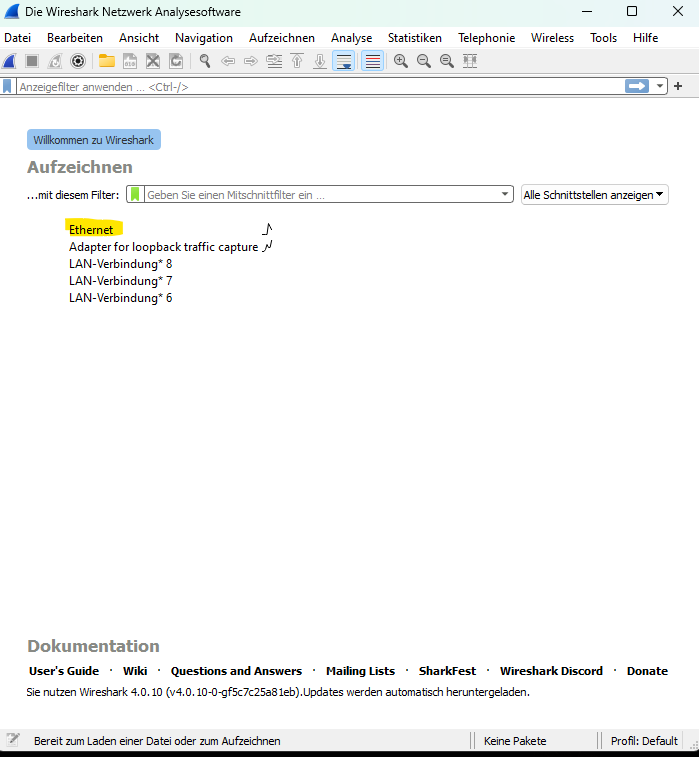Save this capture file

coord(130,61)
